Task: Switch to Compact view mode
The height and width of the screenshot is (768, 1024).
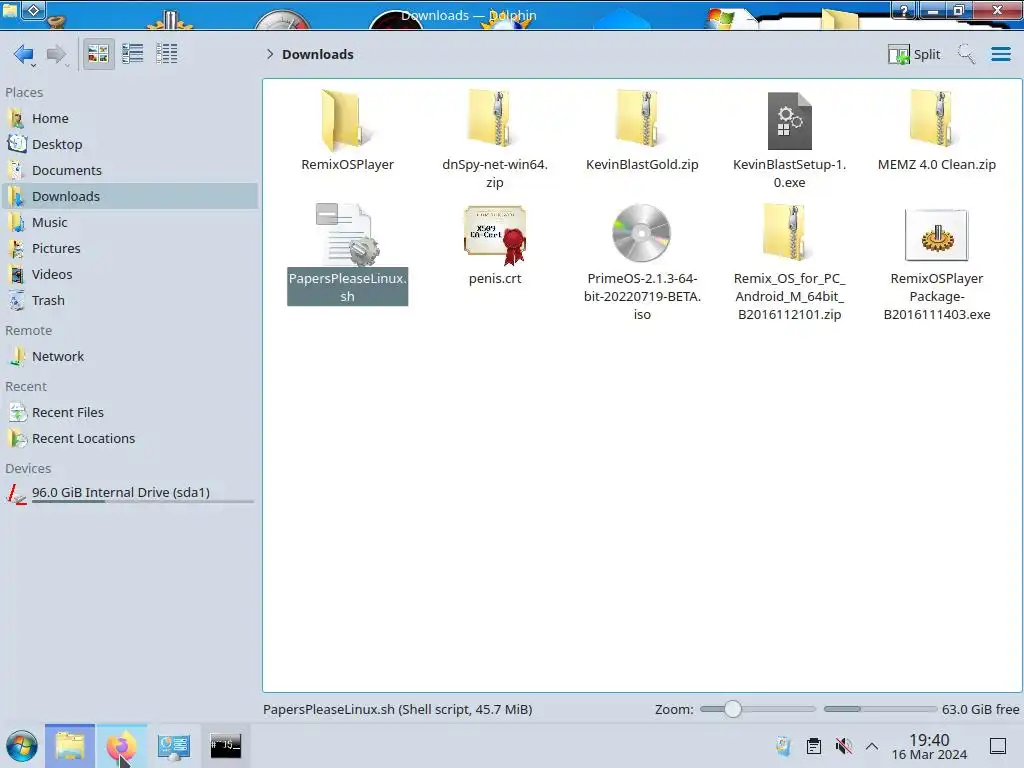Action: click(133, 54)
